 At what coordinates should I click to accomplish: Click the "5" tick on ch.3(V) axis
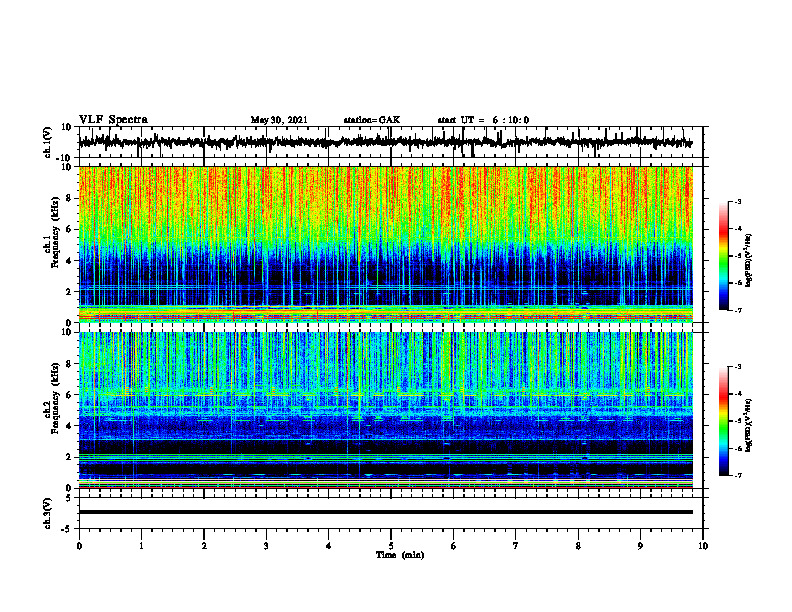[69, 498]
